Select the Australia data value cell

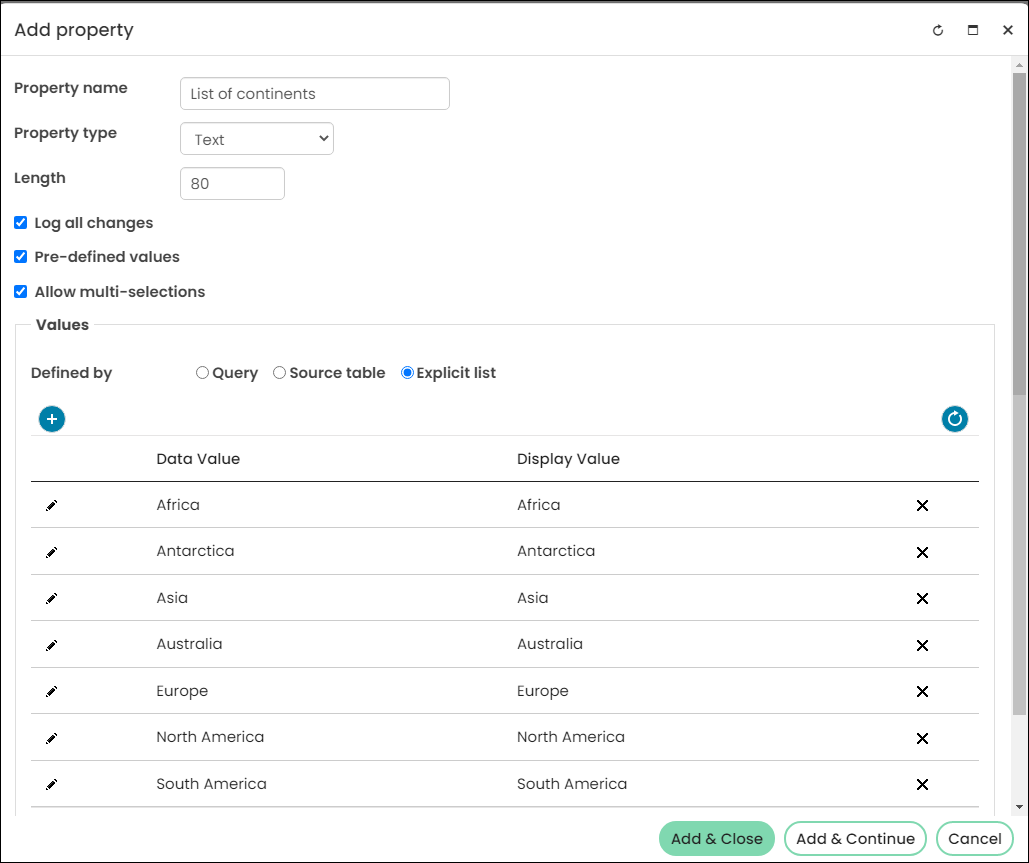pyautogui.click(x=189, y=644)
